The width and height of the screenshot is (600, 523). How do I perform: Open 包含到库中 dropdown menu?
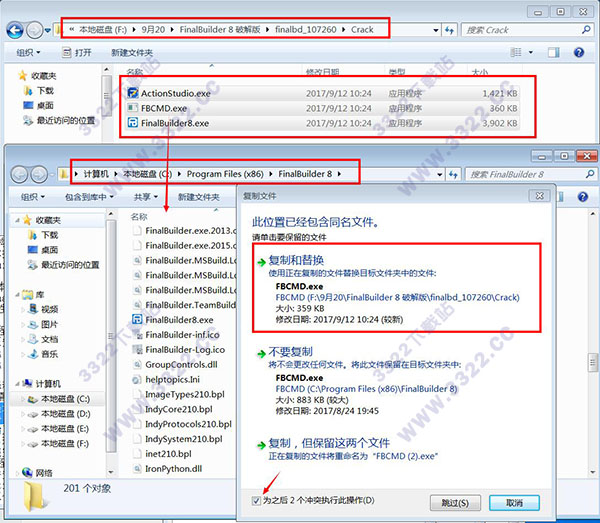[x=89, y=197]
